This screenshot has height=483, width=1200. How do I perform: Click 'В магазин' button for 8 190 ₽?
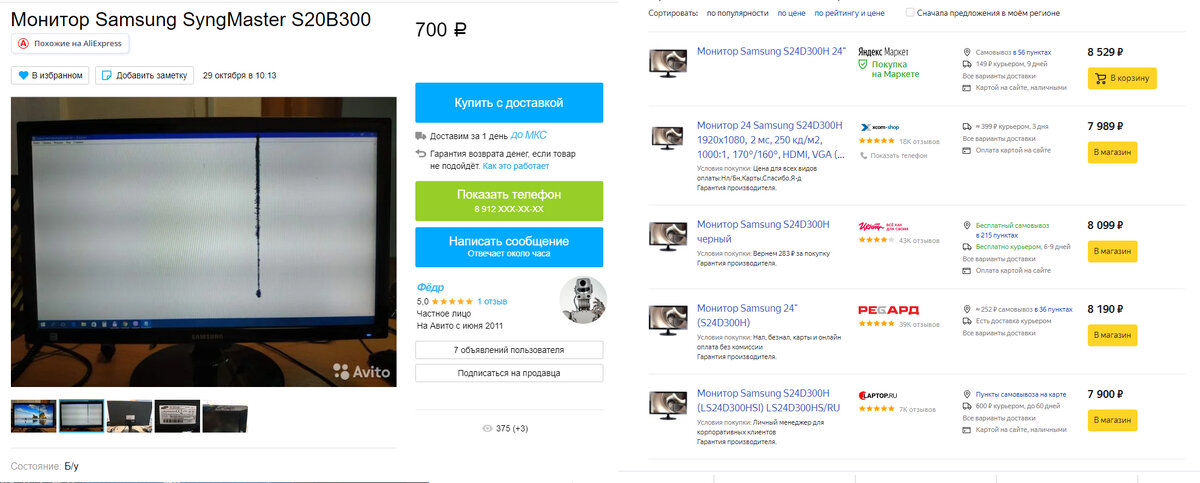click(x=1112, y=334)
